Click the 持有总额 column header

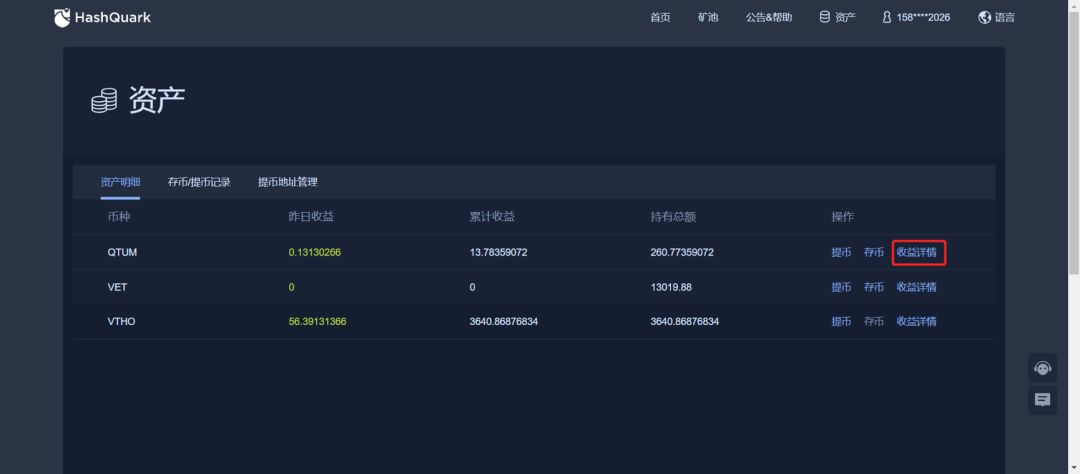[x=673, y=217]
